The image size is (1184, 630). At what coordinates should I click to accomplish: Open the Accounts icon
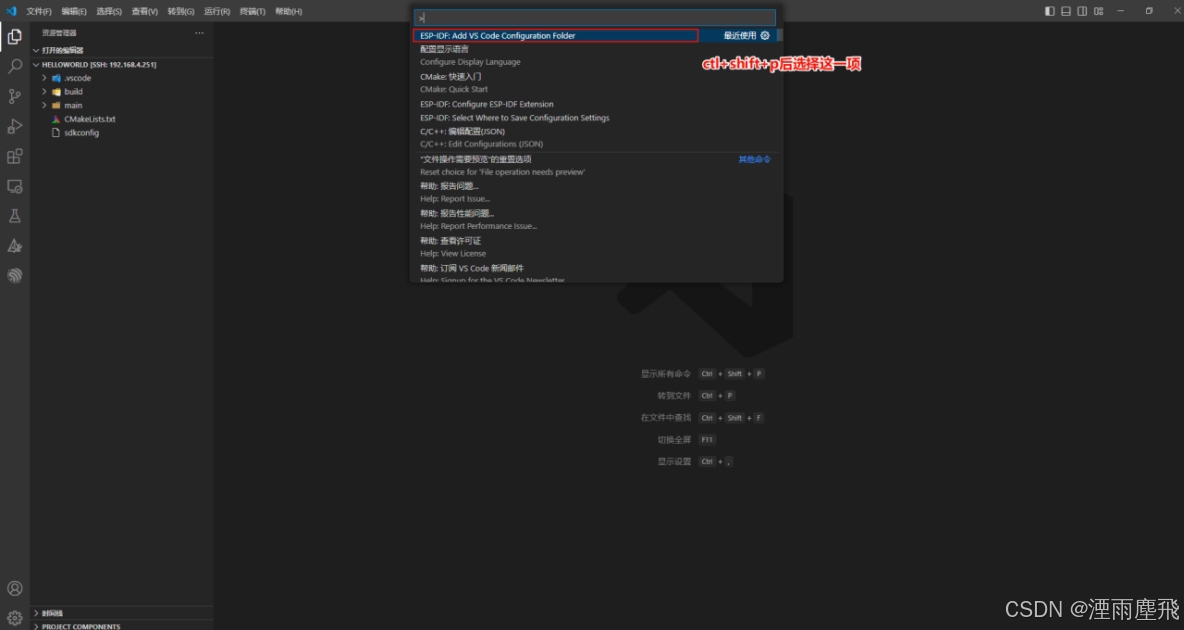14,588
